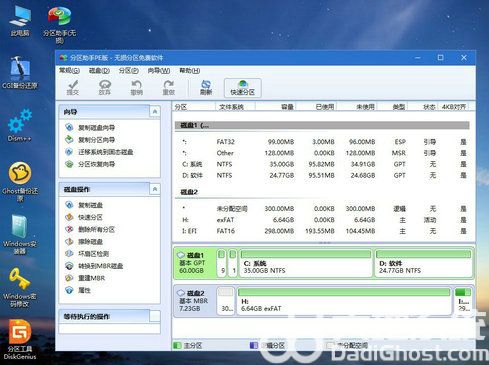Screen dimensions: 489x365
Task: Click the 容量 column header
Action: [275, 107]
